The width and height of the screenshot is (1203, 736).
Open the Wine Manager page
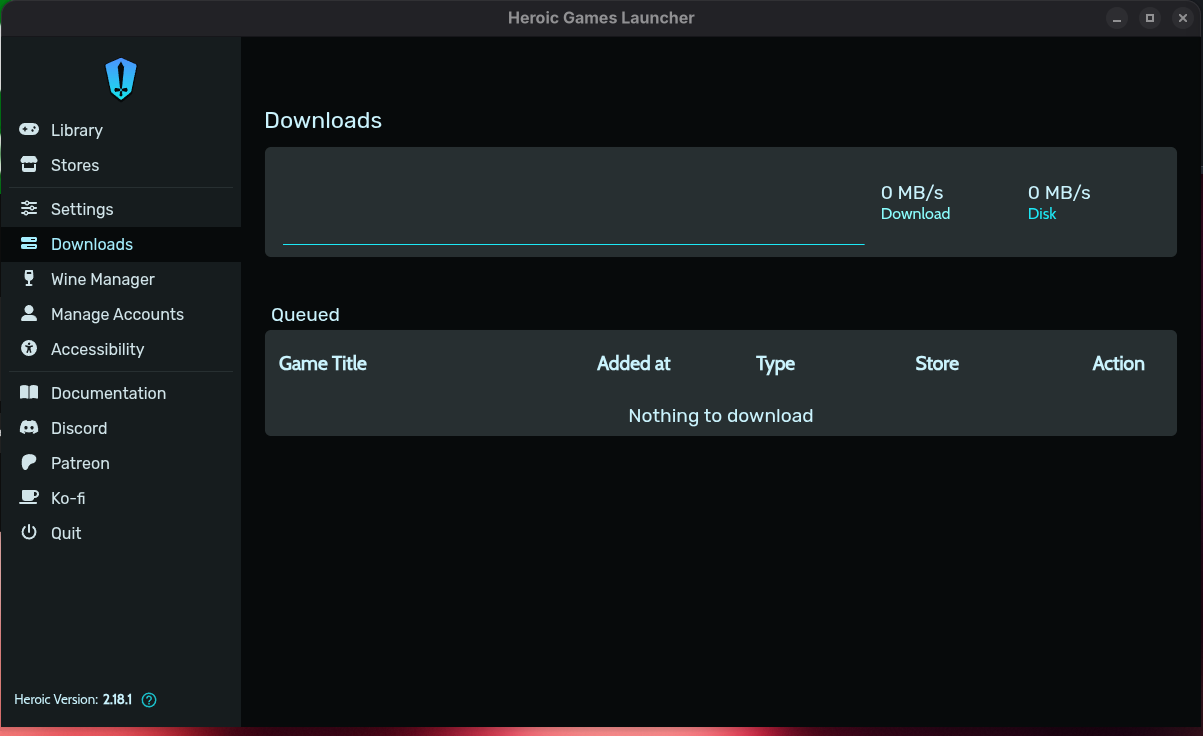[120, 279]
